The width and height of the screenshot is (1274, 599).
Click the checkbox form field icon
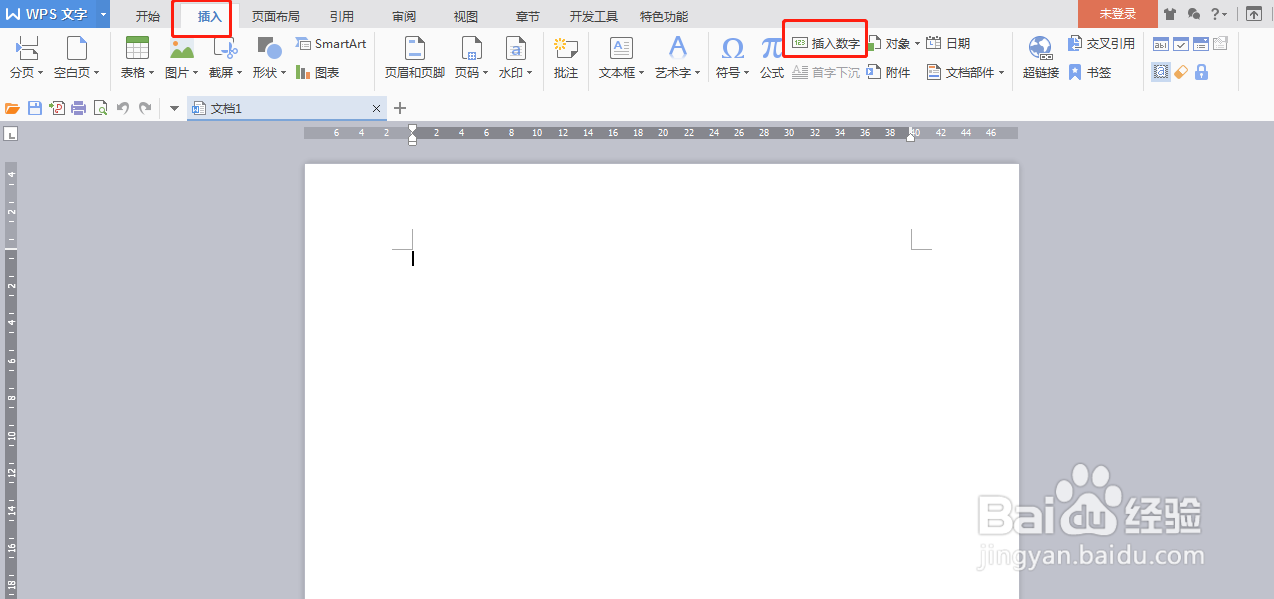point(1180,44)
